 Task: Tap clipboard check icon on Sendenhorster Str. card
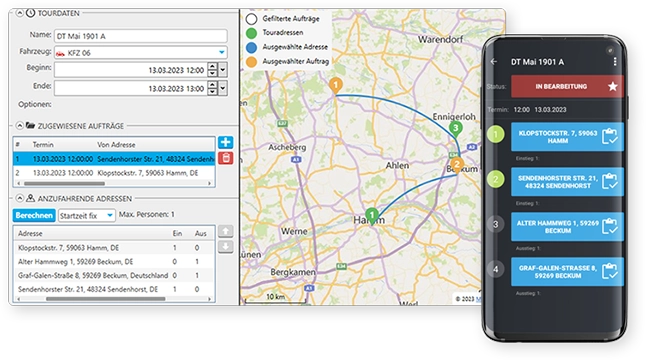[610, 181]
